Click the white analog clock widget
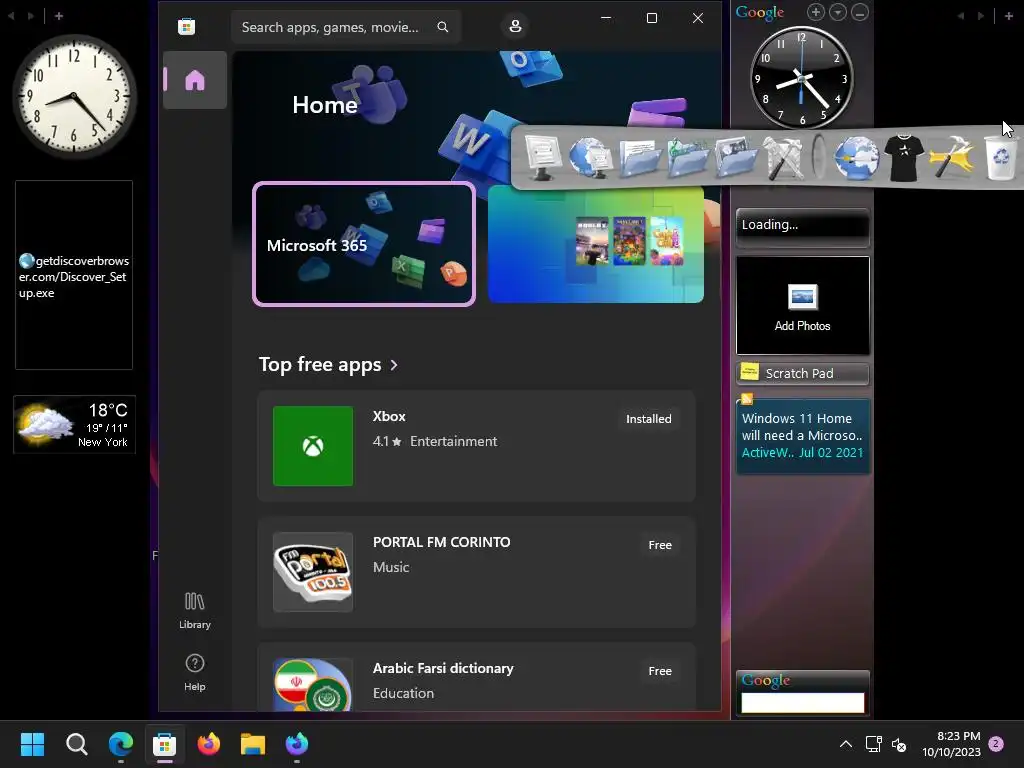Screen dimensions: 1024x768 [x=74, y=96]
